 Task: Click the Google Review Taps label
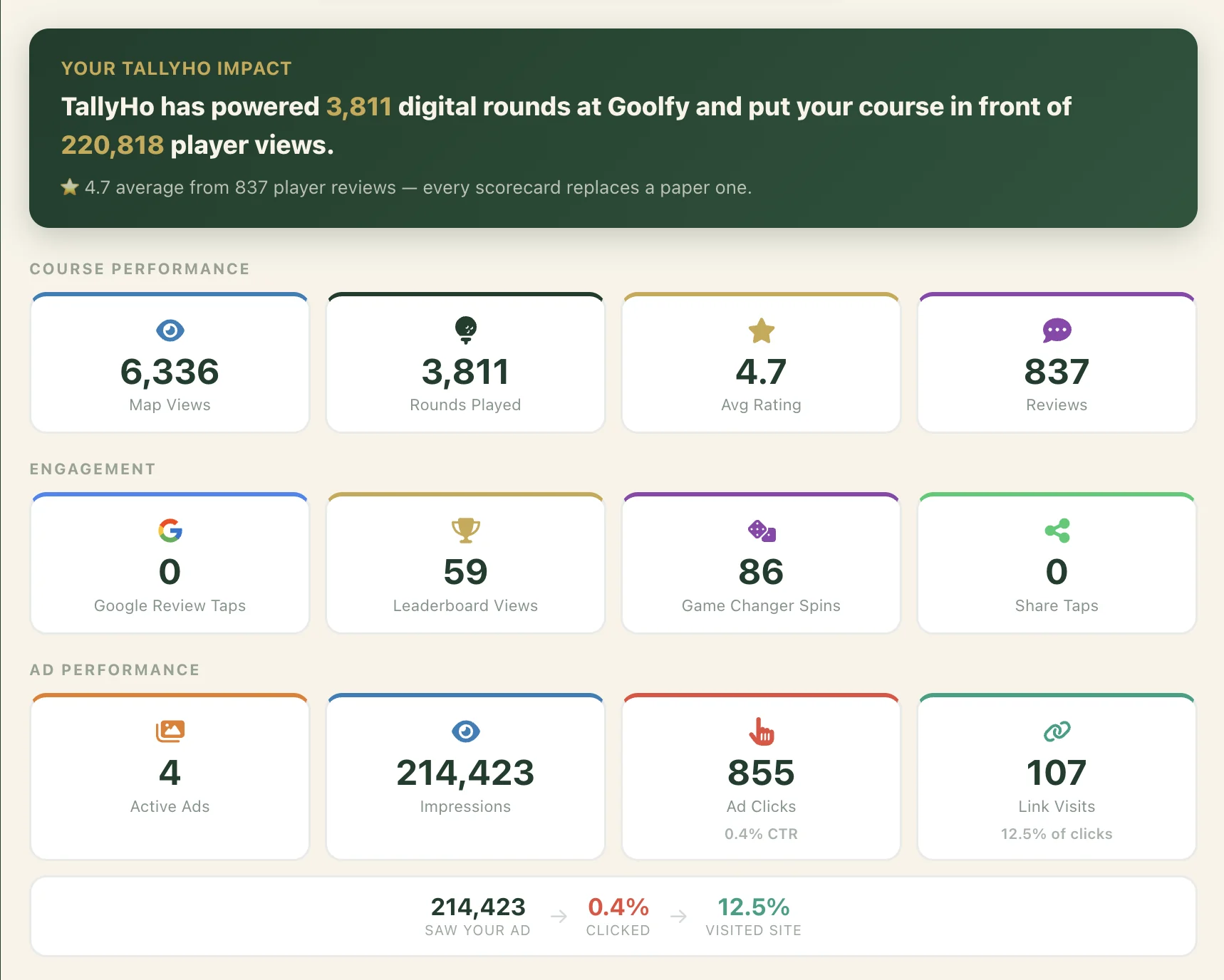tap(170, 606)
